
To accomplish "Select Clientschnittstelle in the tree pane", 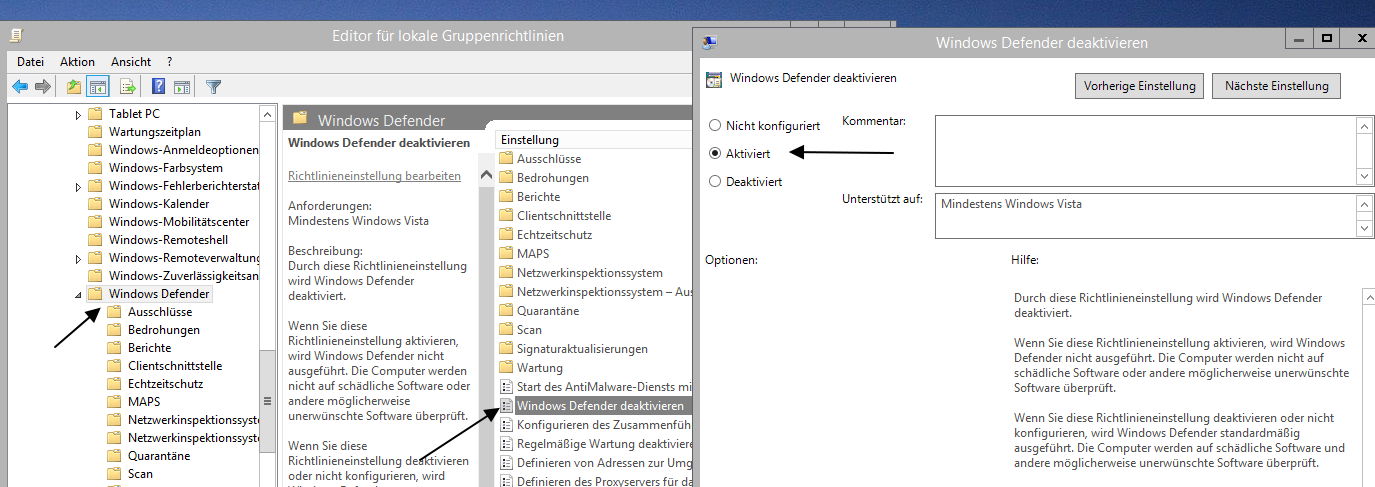I will point(175,366).
